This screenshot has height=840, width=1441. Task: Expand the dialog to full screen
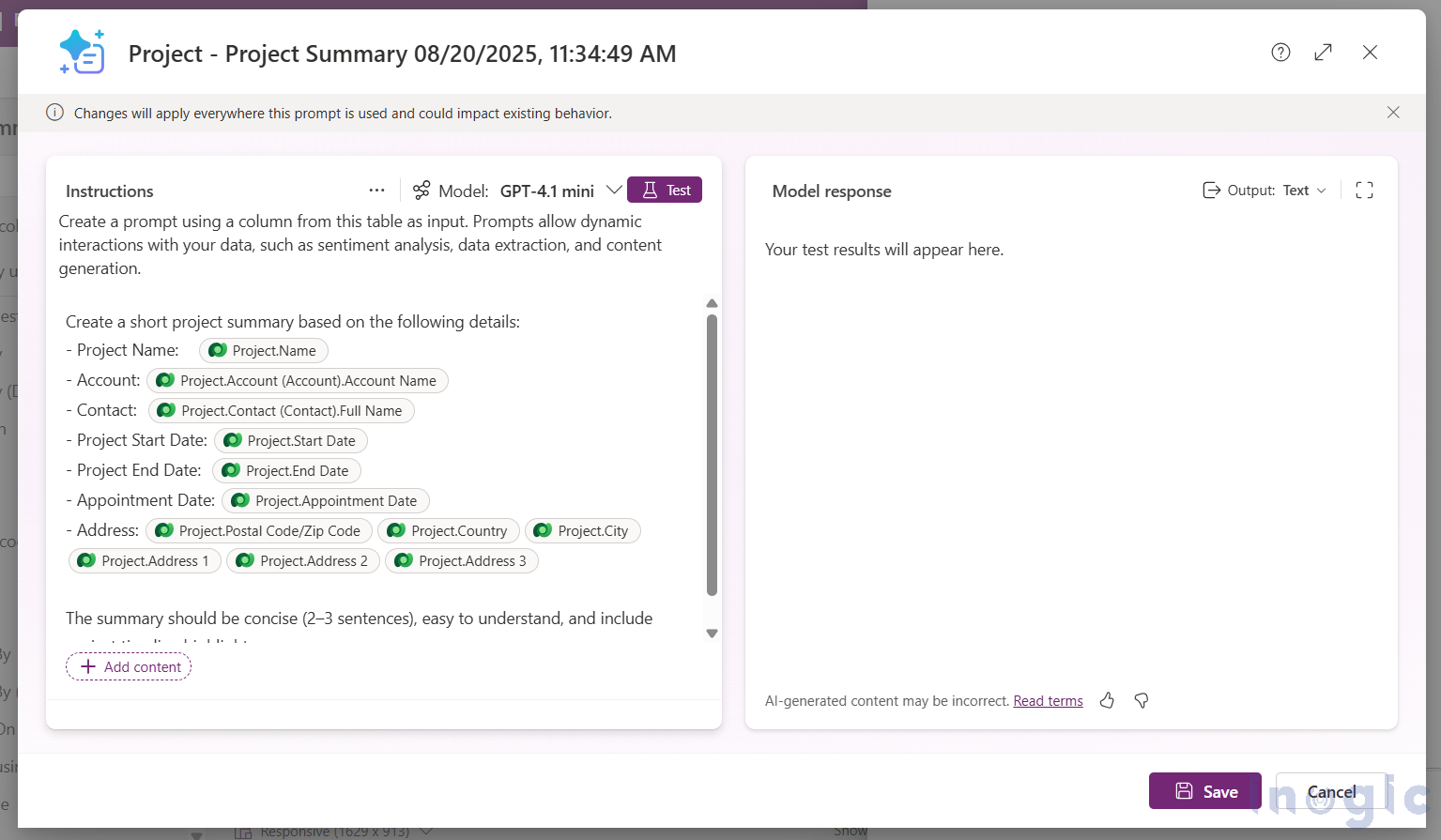[x=1324, y=53]
